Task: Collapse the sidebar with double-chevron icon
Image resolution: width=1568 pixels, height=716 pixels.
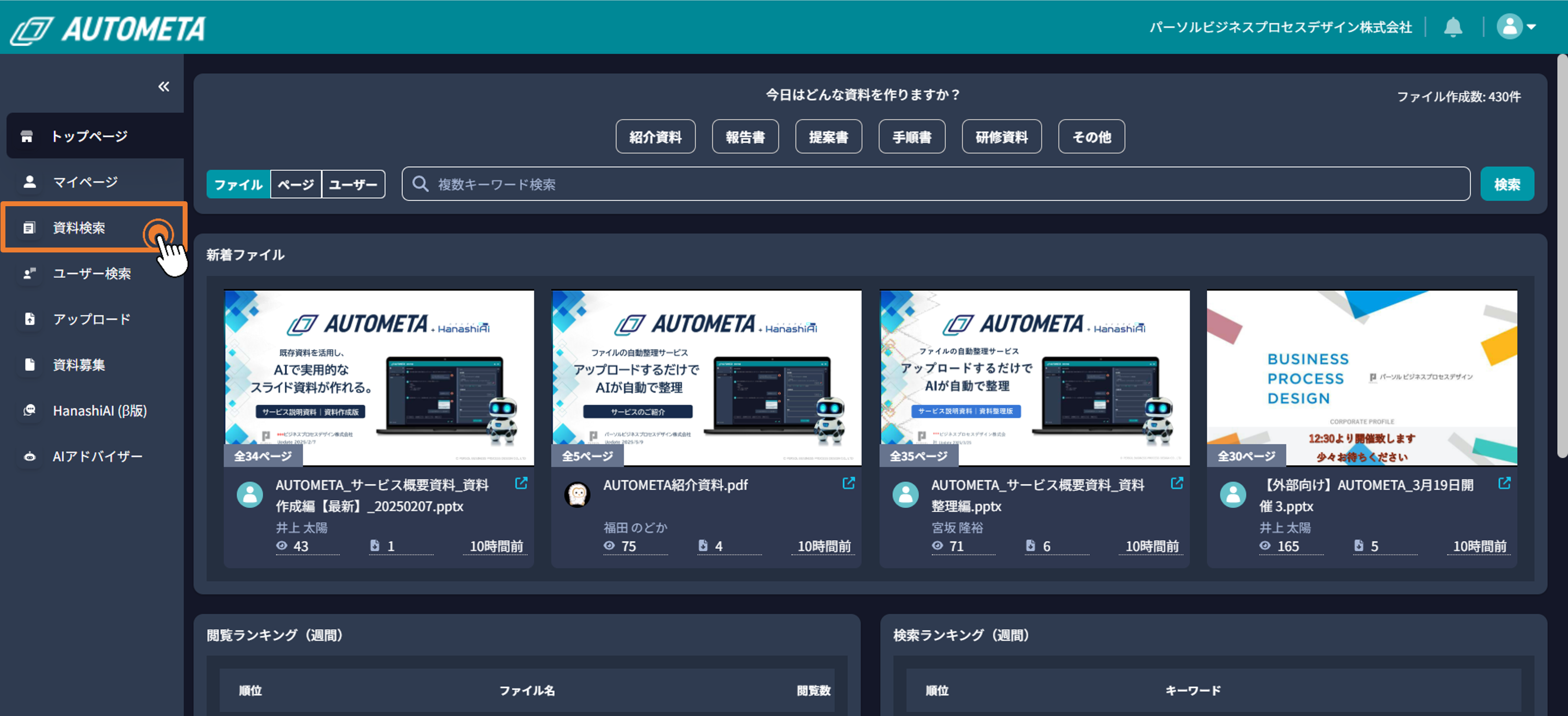Action: tap(164, 87)
